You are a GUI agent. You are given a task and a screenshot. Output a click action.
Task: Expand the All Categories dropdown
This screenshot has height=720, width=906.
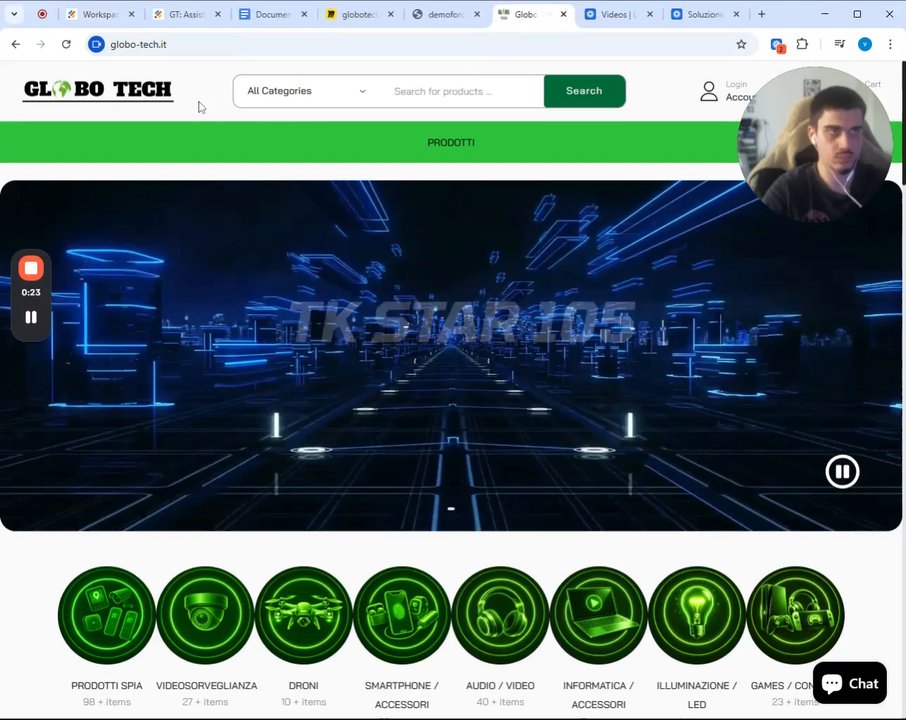tap(306, 91)
